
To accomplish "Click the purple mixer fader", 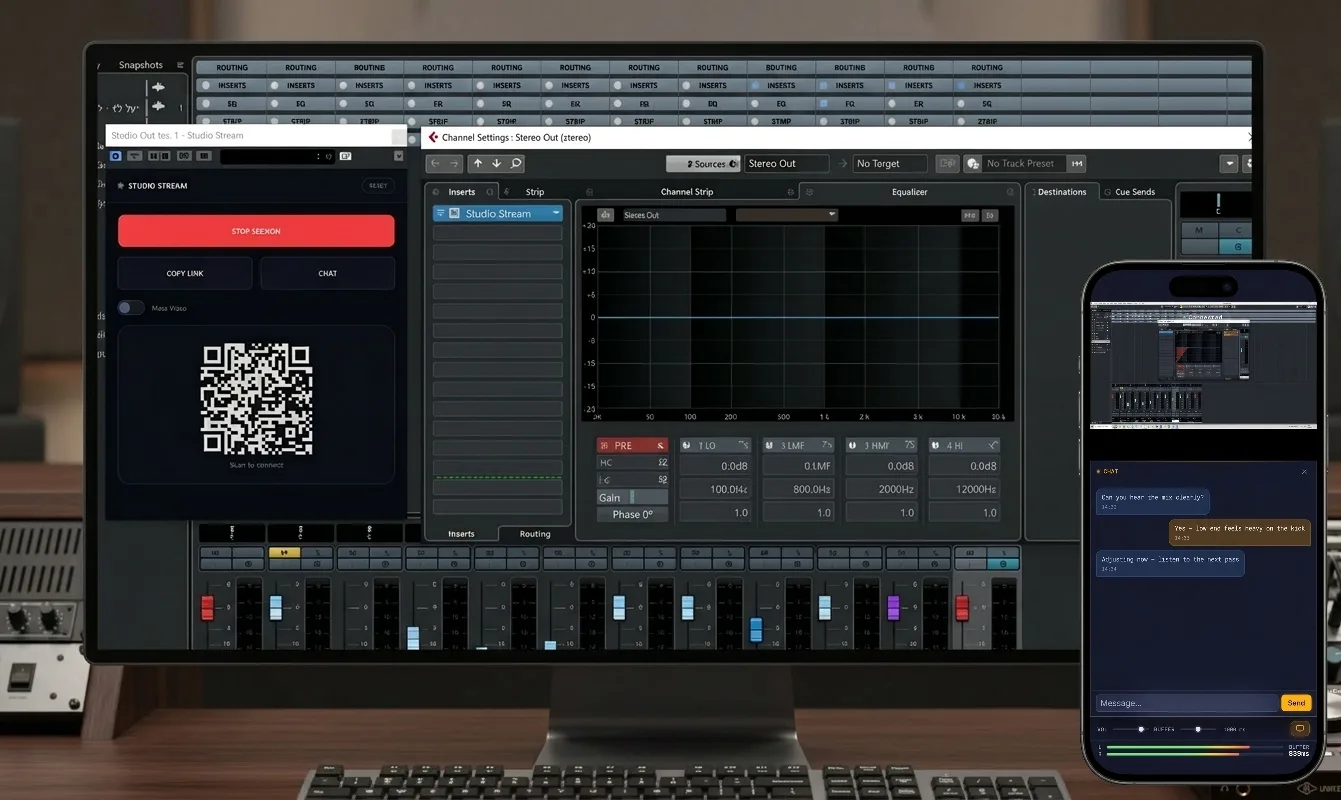I will (x=893, y=607).
